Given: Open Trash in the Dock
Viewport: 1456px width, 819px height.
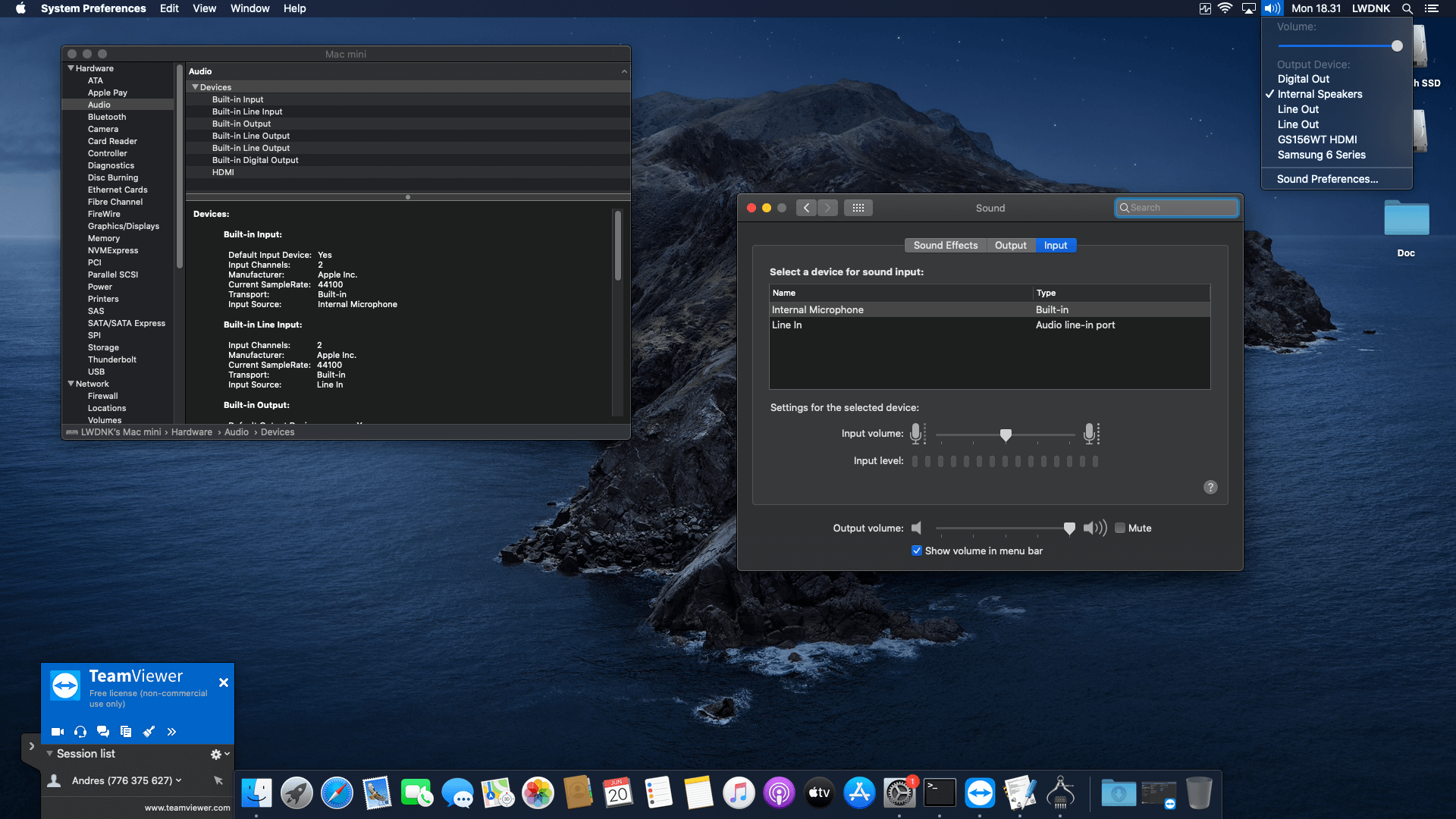Looking at the screenshot, I should click(1199, 793).
